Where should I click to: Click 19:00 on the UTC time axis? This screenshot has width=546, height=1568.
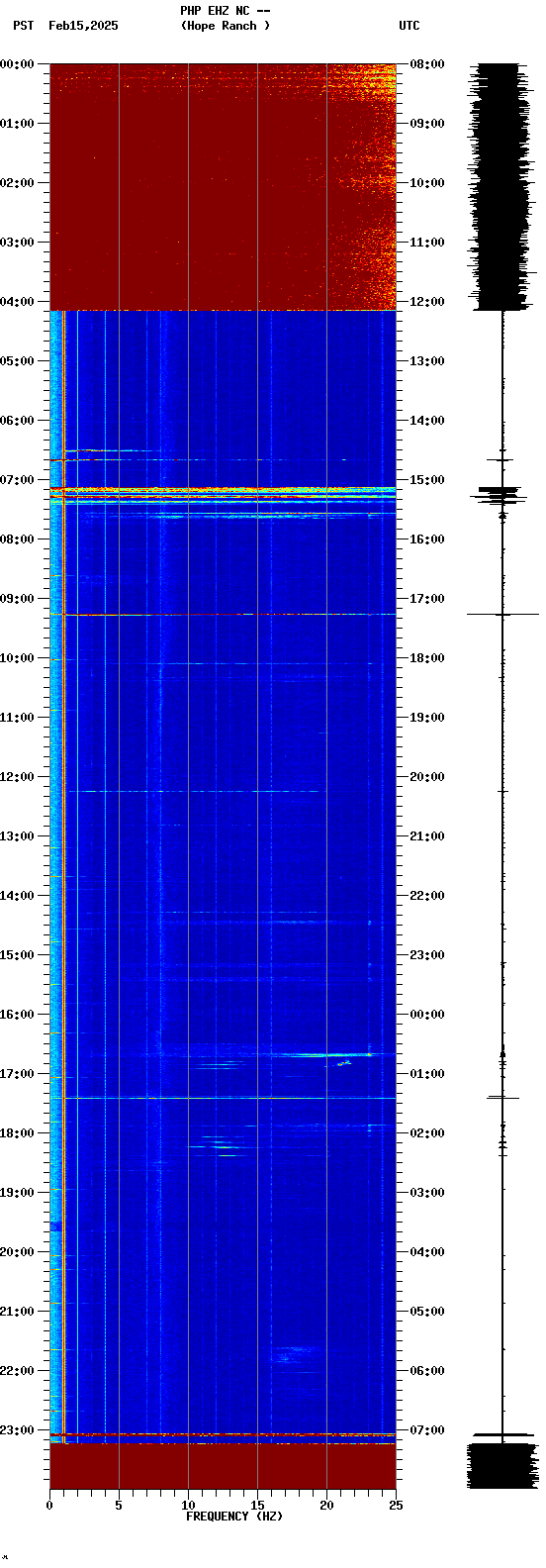[x=427, y=717]
